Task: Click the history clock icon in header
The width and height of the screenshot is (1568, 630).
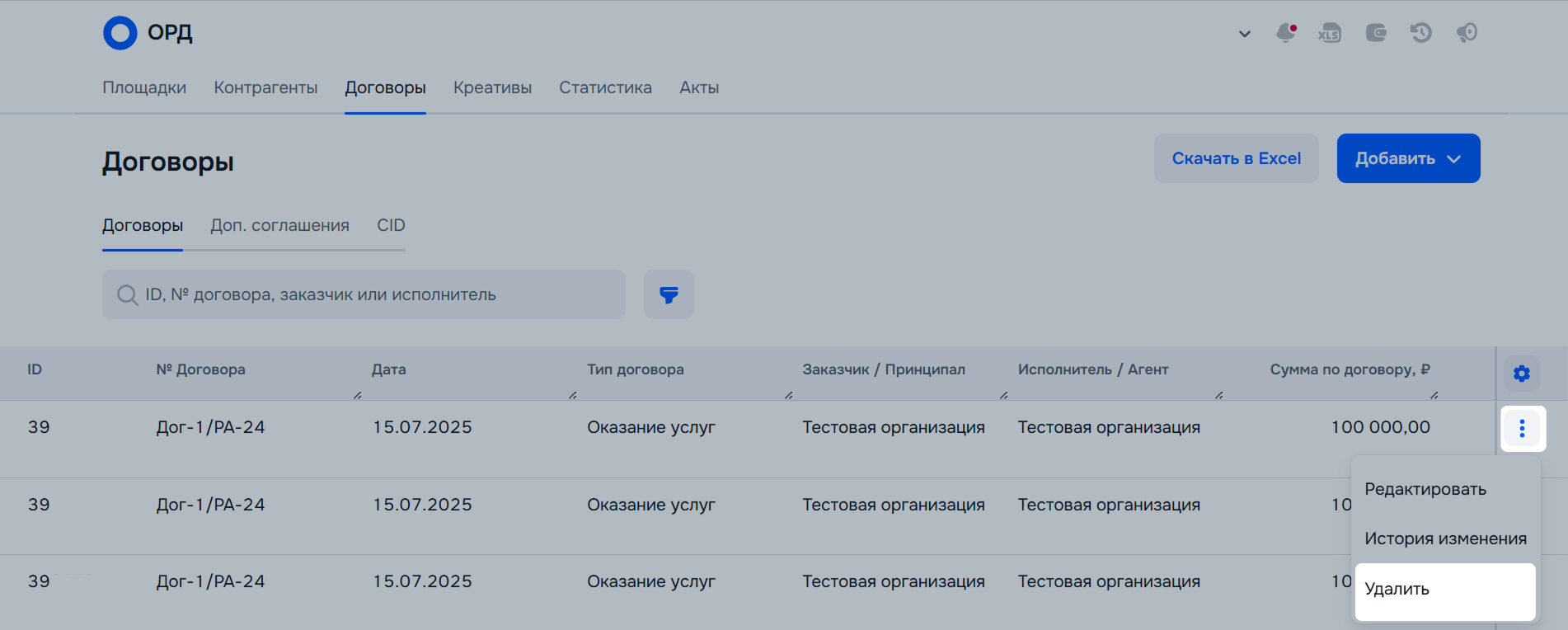Action: [1420, 33]
